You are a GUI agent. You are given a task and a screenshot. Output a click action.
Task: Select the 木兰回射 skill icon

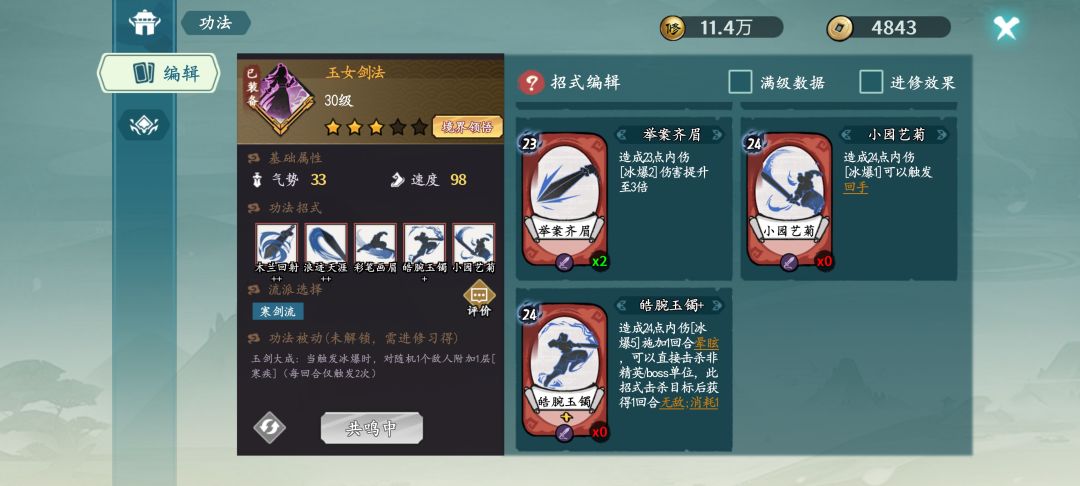276,243
